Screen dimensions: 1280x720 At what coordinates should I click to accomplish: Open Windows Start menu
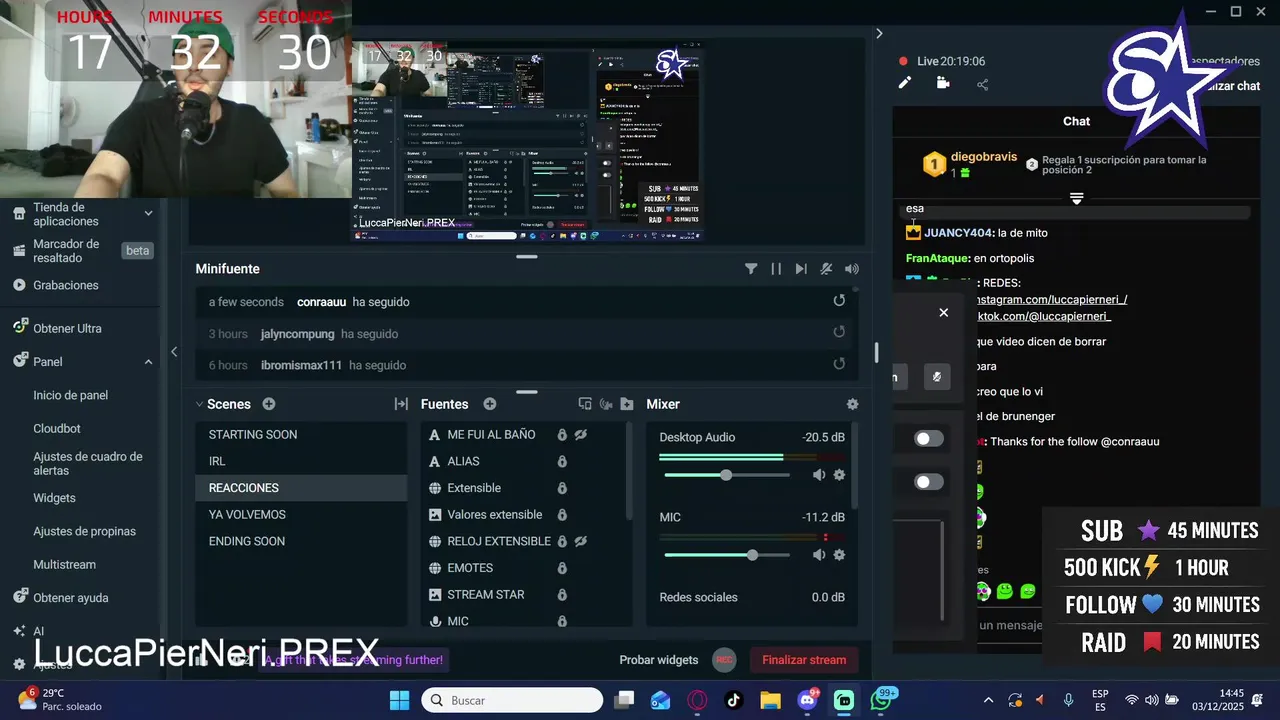click(399, 700)
